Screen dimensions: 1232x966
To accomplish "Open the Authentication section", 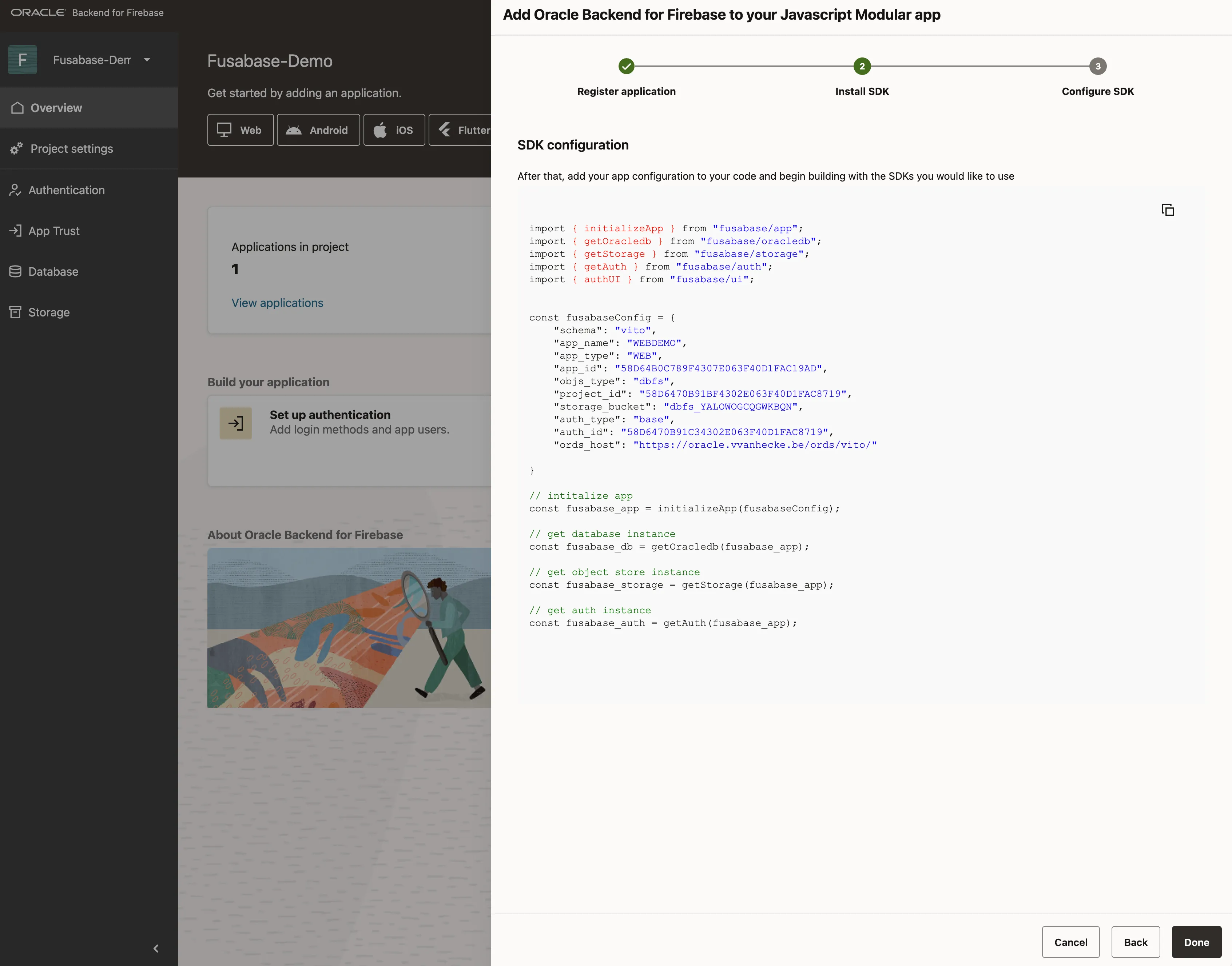I will [x=89, y=190].
